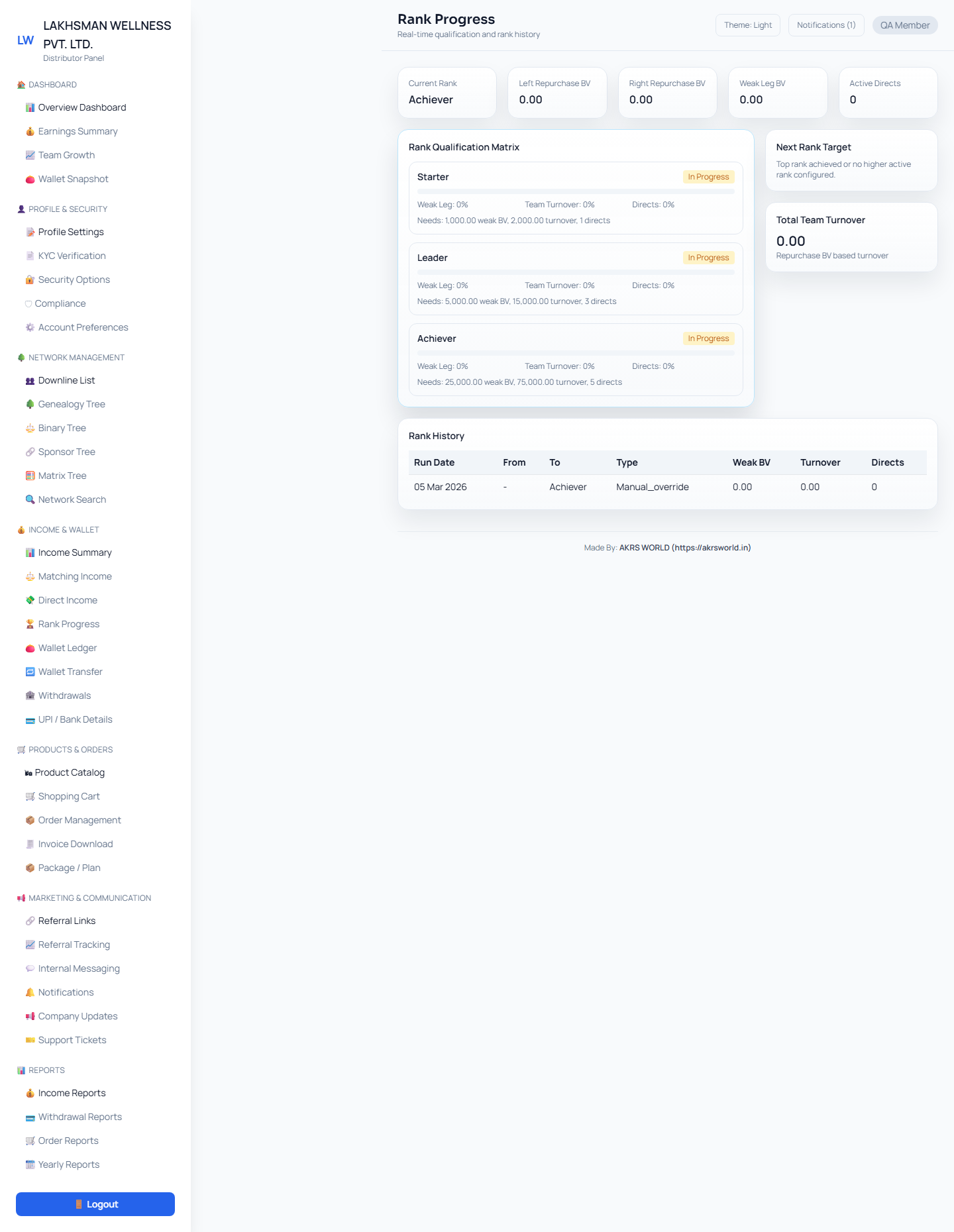Toggle the Theme: Light button
Image resolution: width=954 pixels, height=1232 pixels.
point(747,25)
